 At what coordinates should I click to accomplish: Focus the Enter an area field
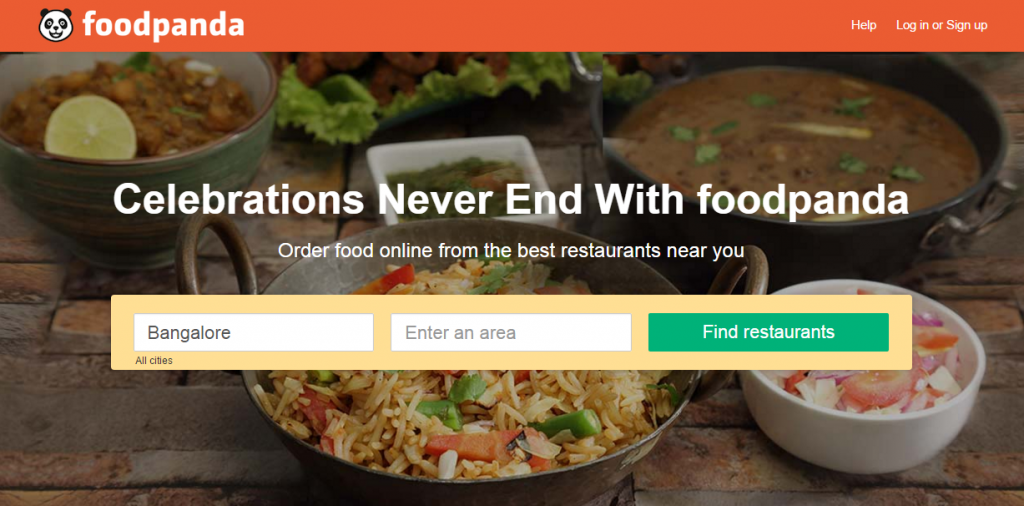(x=511, y=332)
